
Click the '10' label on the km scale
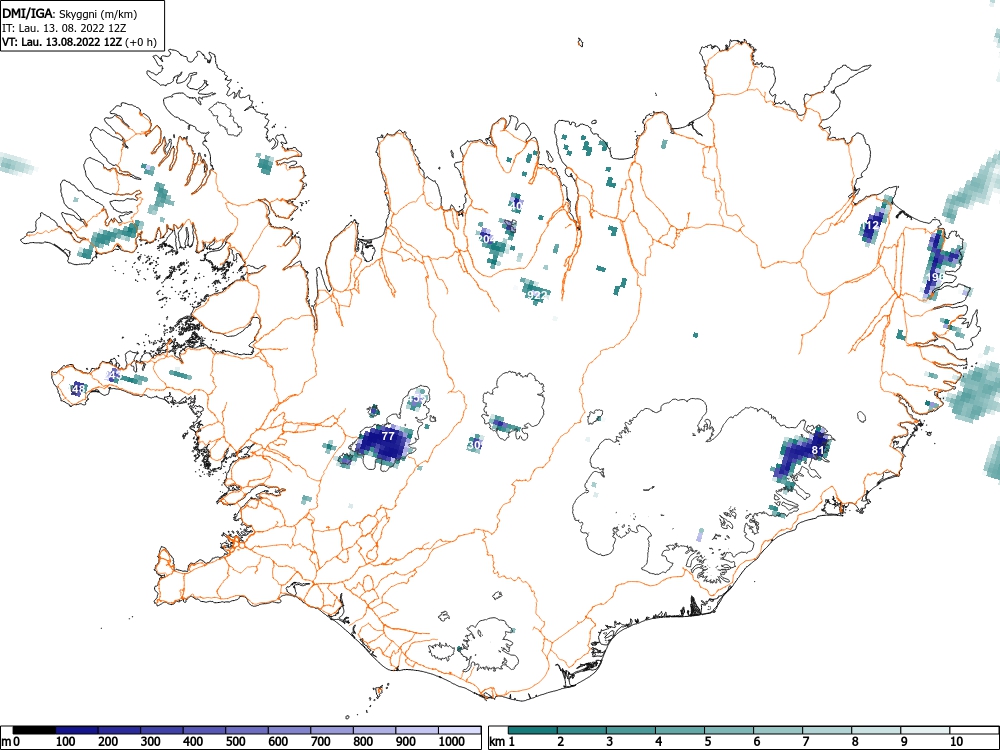coord(956,742)
